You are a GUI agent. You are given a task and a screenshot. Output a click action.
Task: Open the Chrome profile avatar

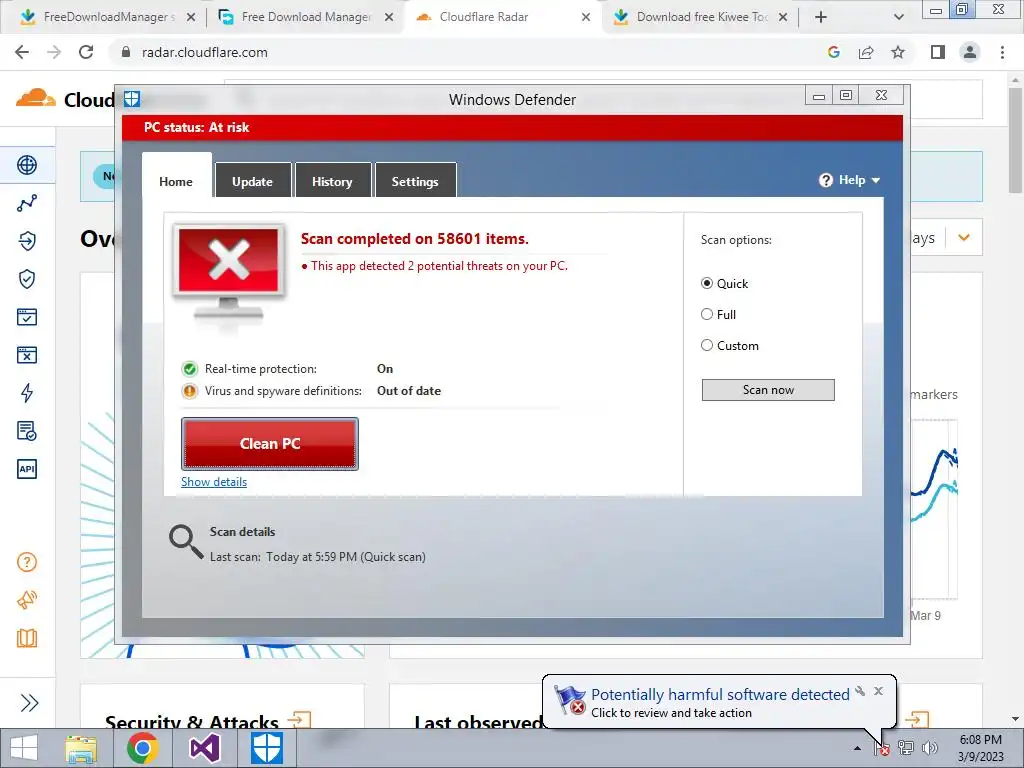coord(970,52)
